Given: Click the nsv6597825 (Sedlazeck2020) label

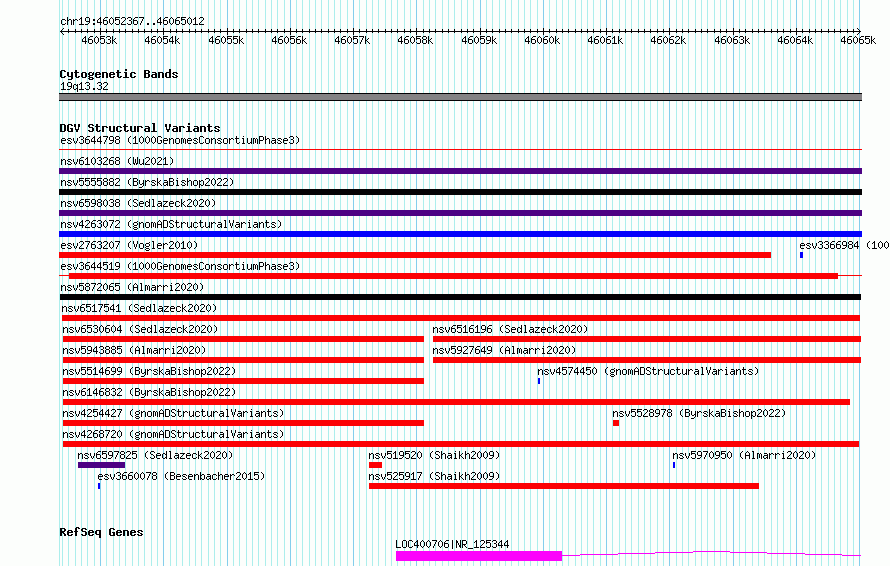Looking at the screenshot, I should click(155, 455).
